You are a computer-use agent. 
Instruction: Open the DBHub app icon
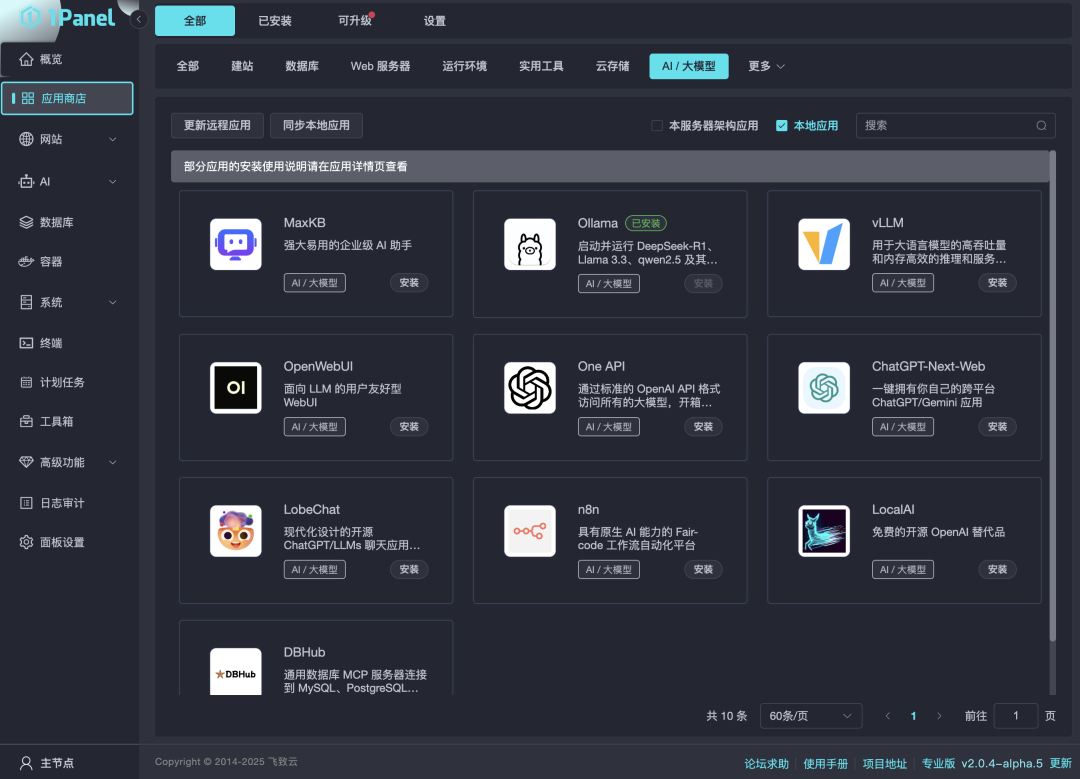[236, 672]
